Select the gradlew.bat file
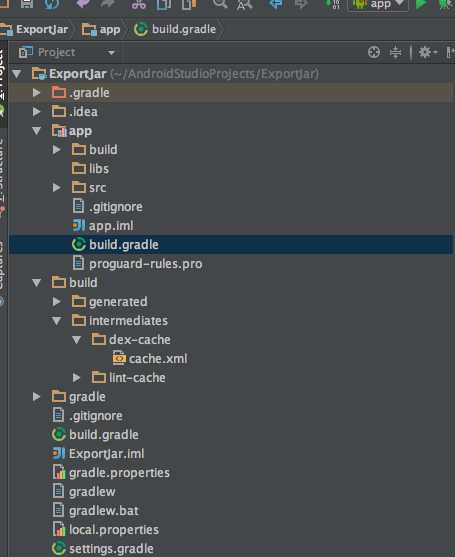This screenshot has width=455, height=557. coord(96,511)
